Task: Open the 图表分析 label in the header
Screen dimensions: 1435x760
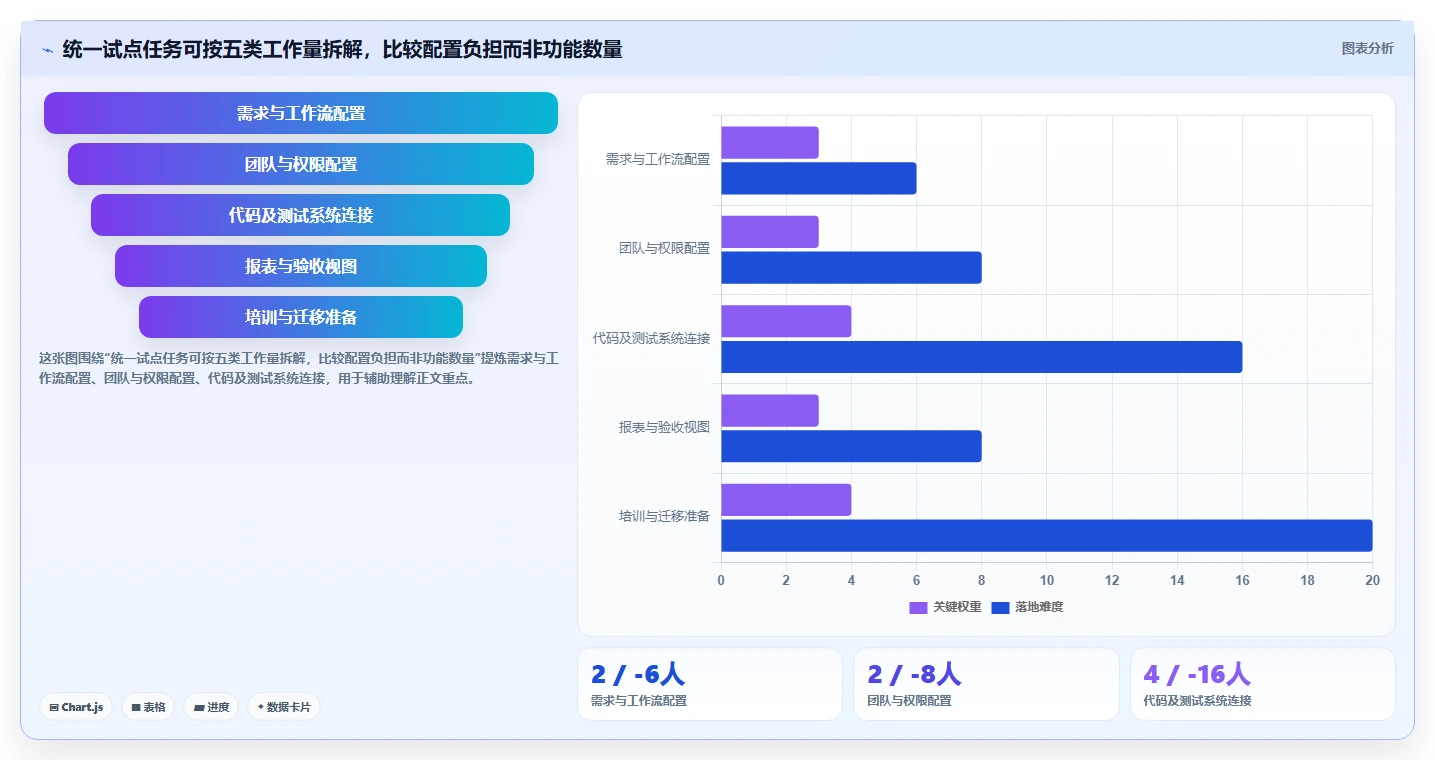Action: click(1367, 48)
